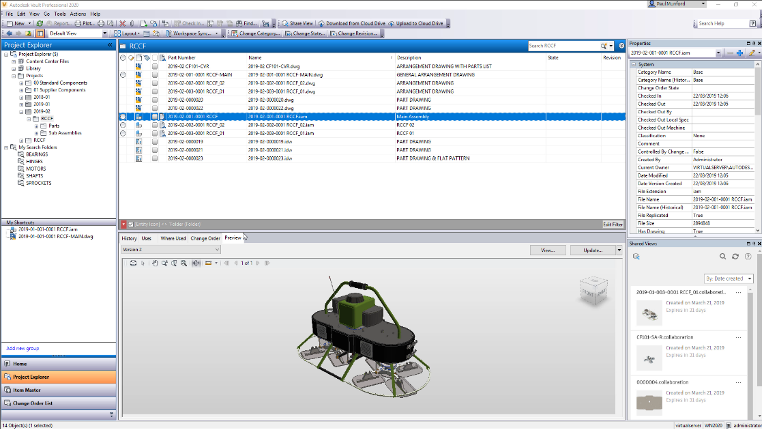
Task: Toggle the header select-all checkbox
Action: pyautogui.click(x=155, y=58)
